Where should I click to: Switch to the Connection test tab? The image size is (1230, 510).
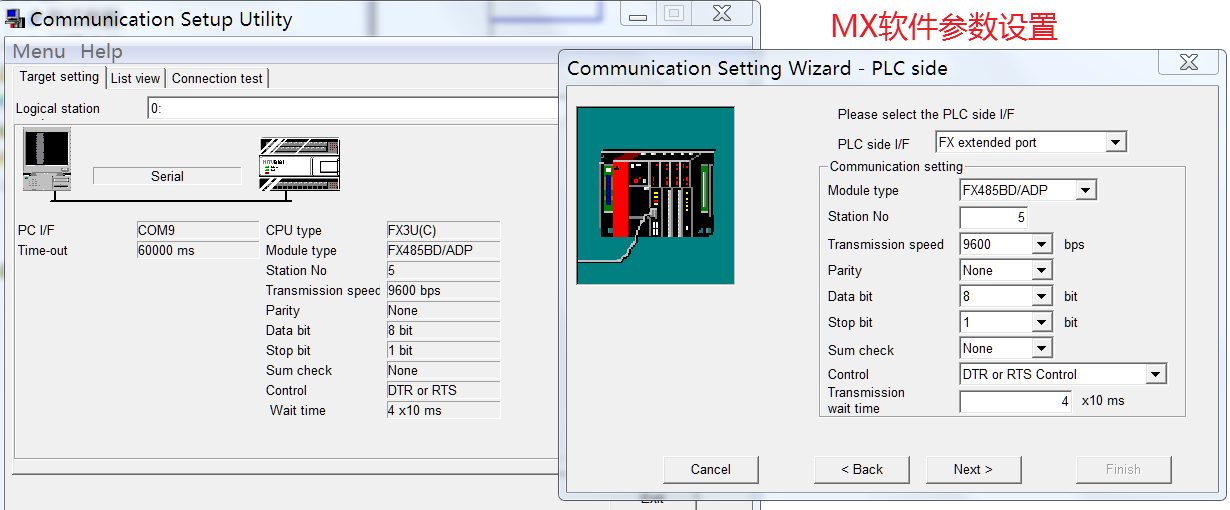click(x=217, y=78)
